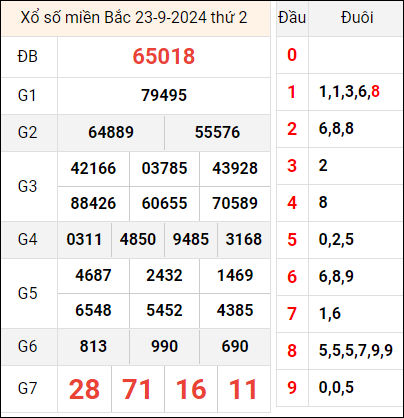
Task: Click the special prize number 65018
Action: tap(164, 56)
